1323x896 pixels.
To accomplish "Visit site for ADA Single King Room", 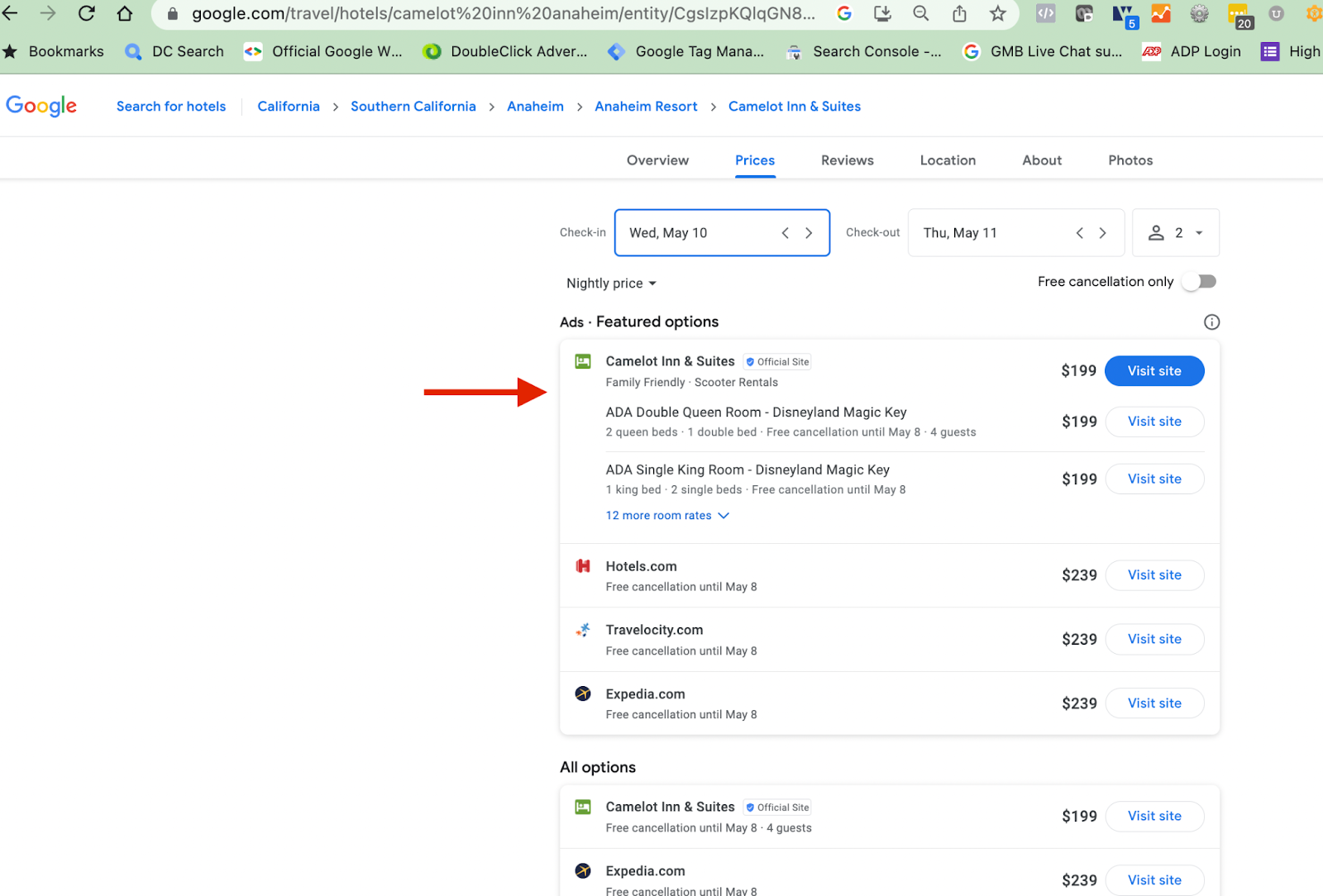I will pos(1154,479).
